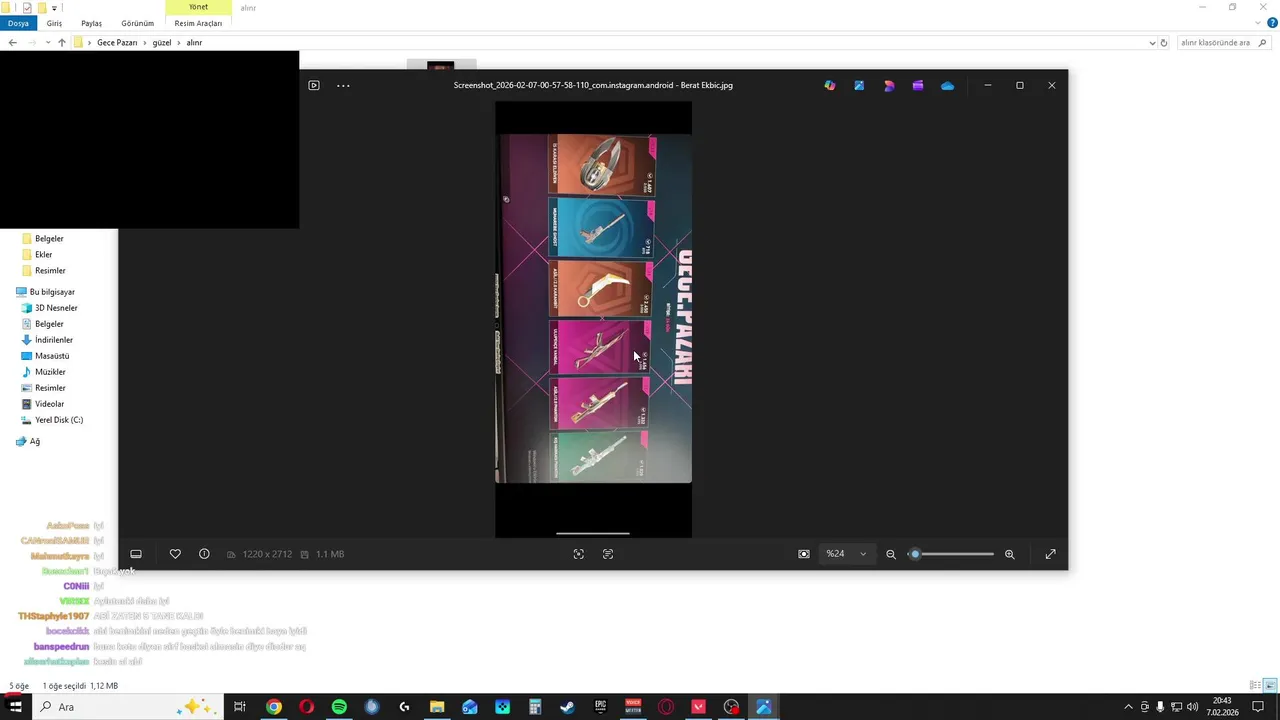Switch to the Paylaş ribbon tab
Screen dimensions: 1280x720
[x=91, y=23]
